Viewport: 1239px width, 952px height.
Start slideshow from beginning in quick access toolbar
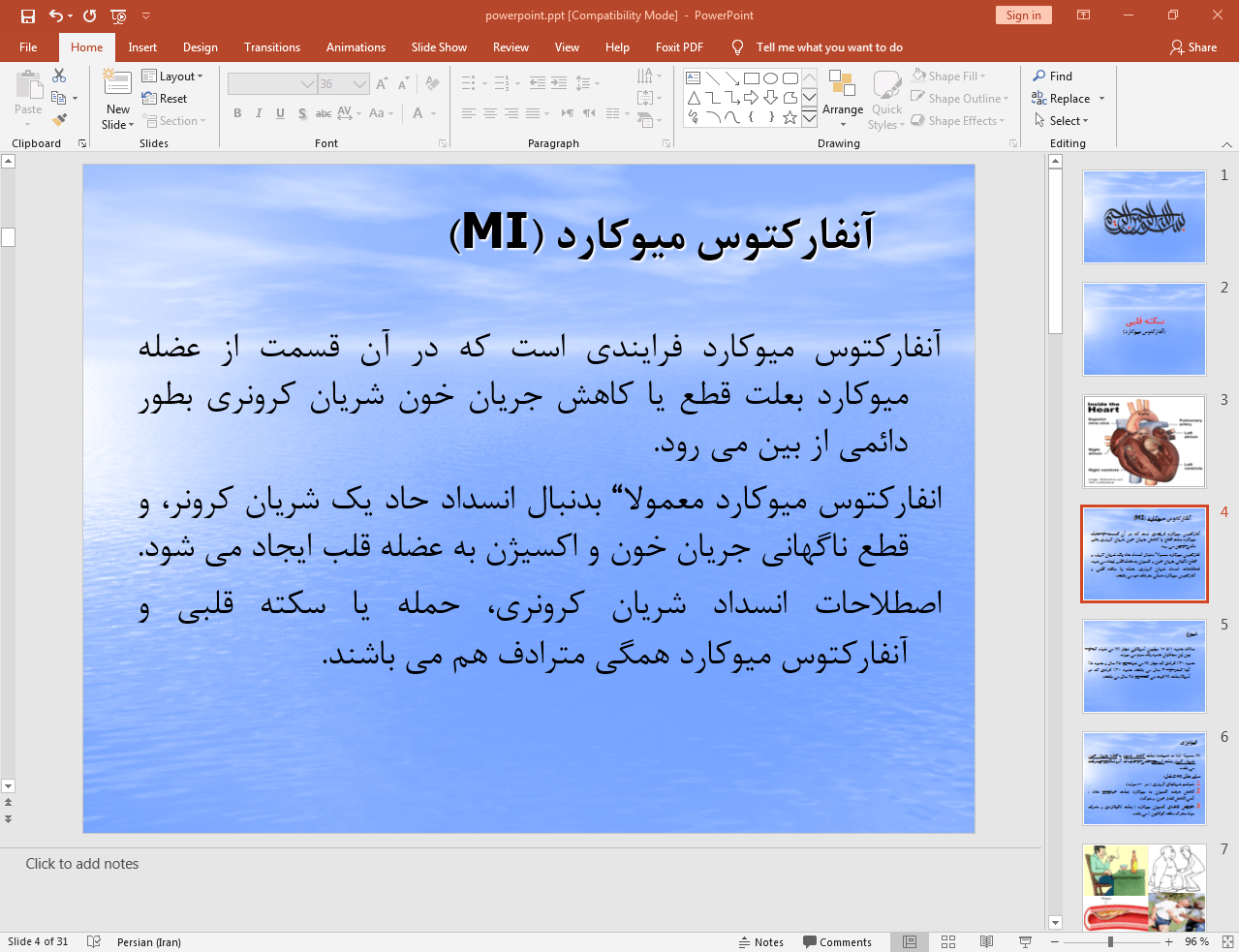click(118, 15)
